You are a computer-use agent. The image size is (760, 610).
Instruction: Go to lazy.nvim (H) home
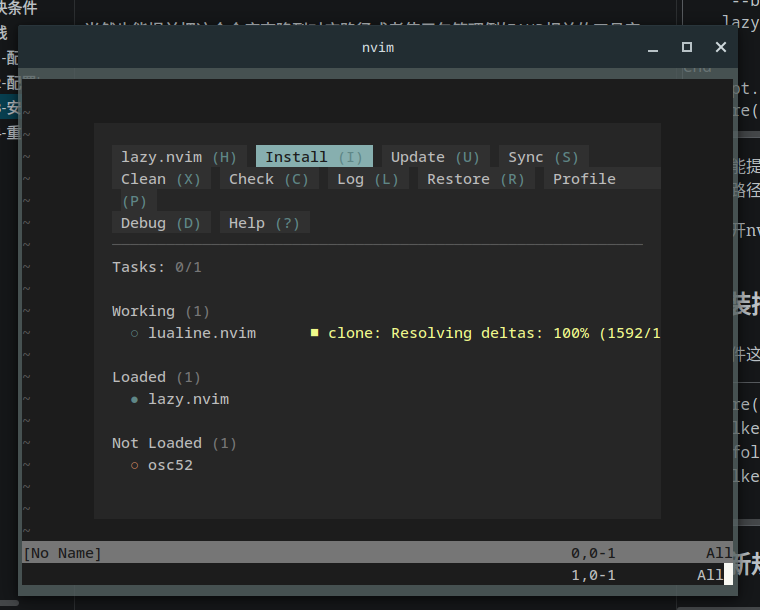tap(179, 157)
